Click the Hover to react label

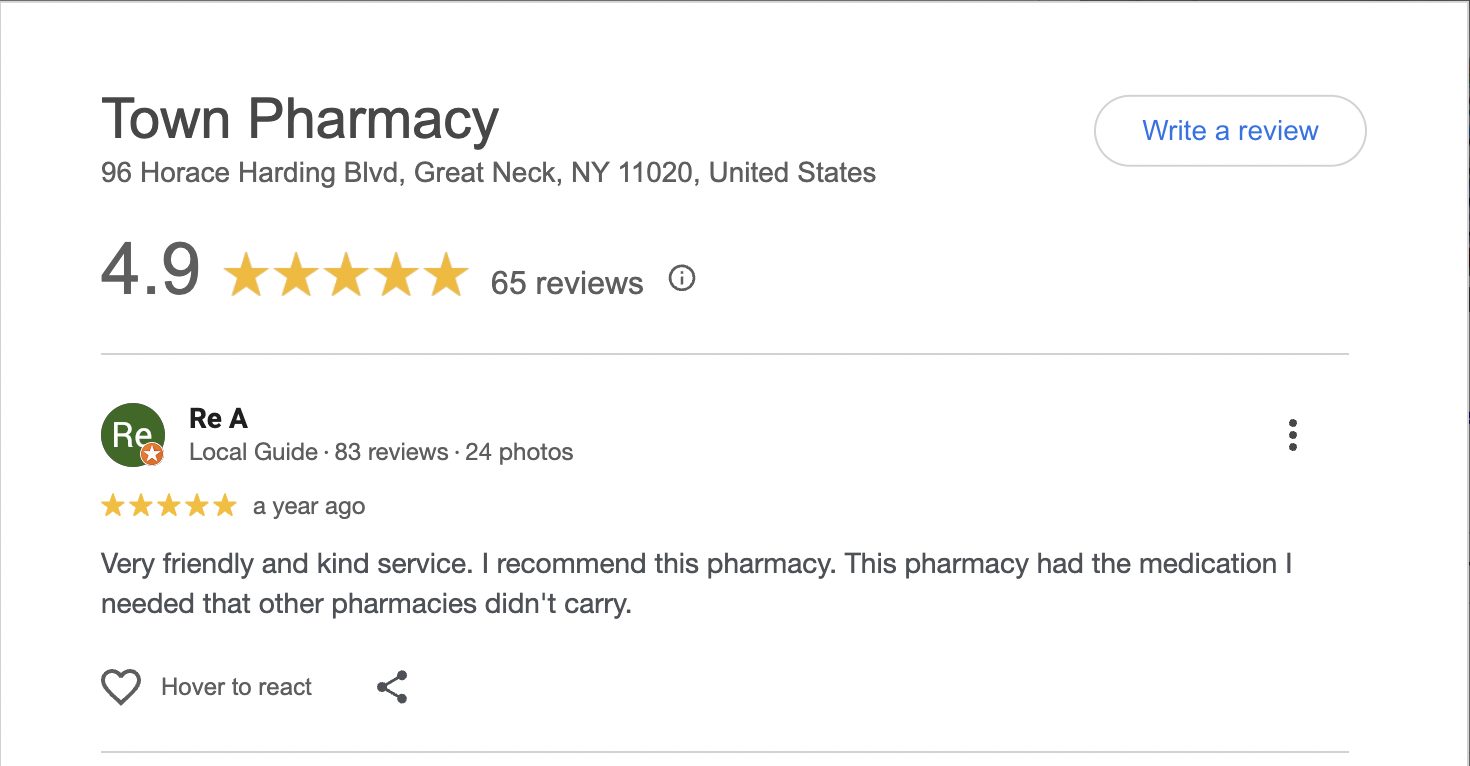pos(236,687)
